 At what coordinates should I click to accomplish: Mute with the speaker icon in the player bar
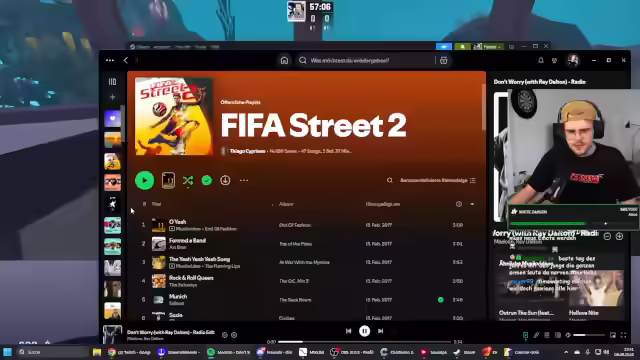click(568, 335)
